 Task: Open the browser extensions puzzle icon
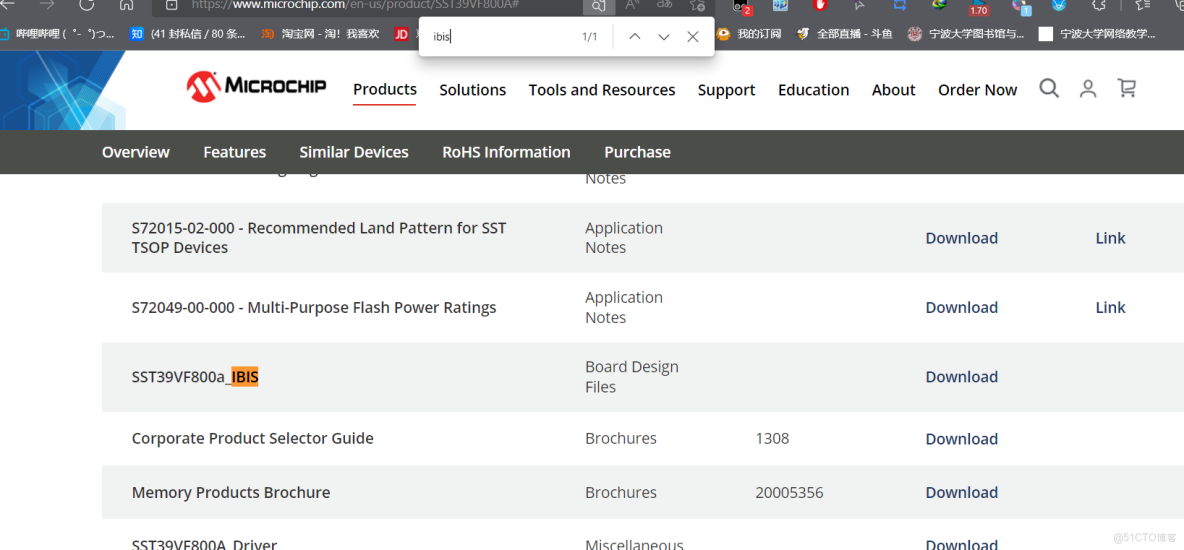click(1099, 5)
